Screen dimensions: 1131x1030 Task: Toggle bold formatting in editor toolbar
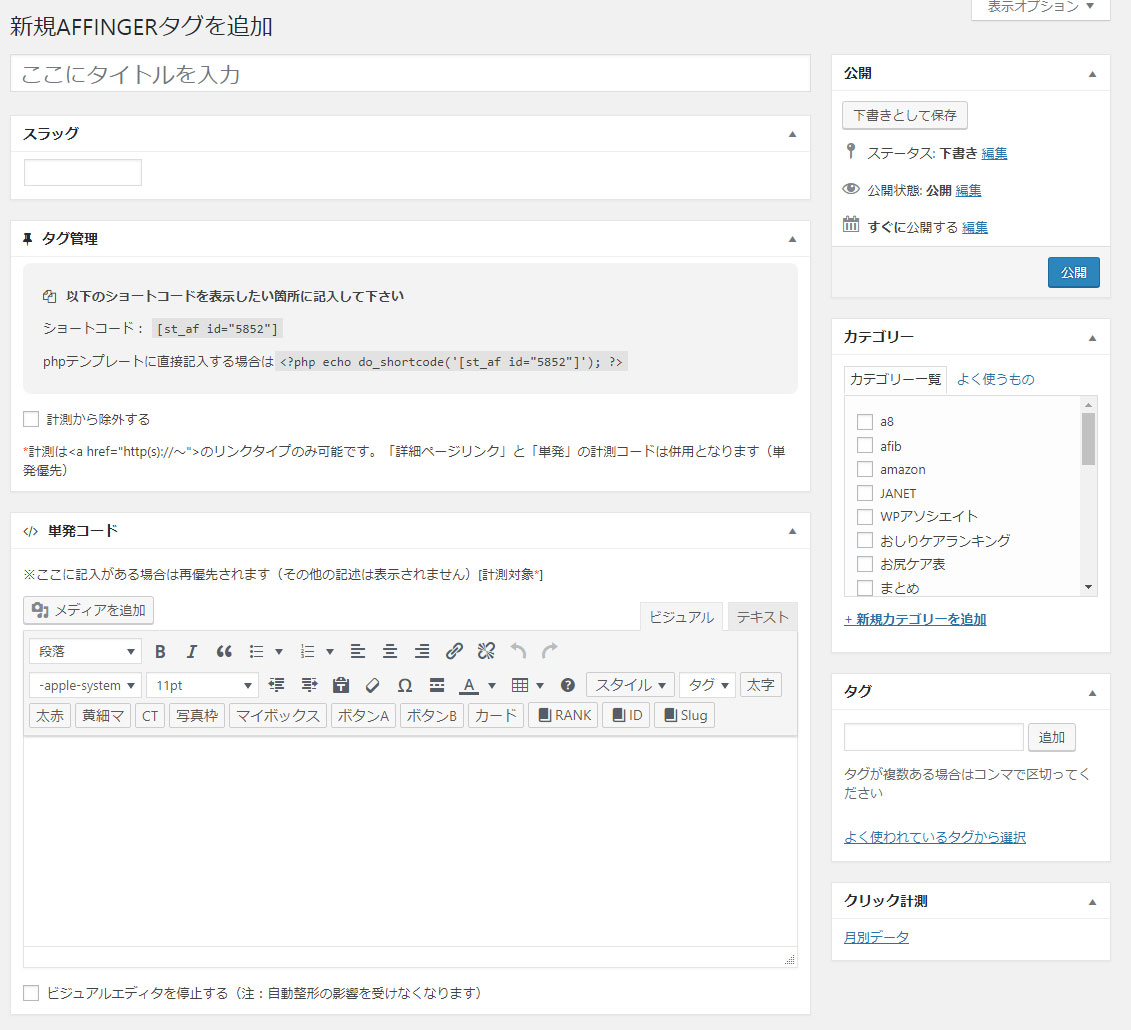point(160,651)
